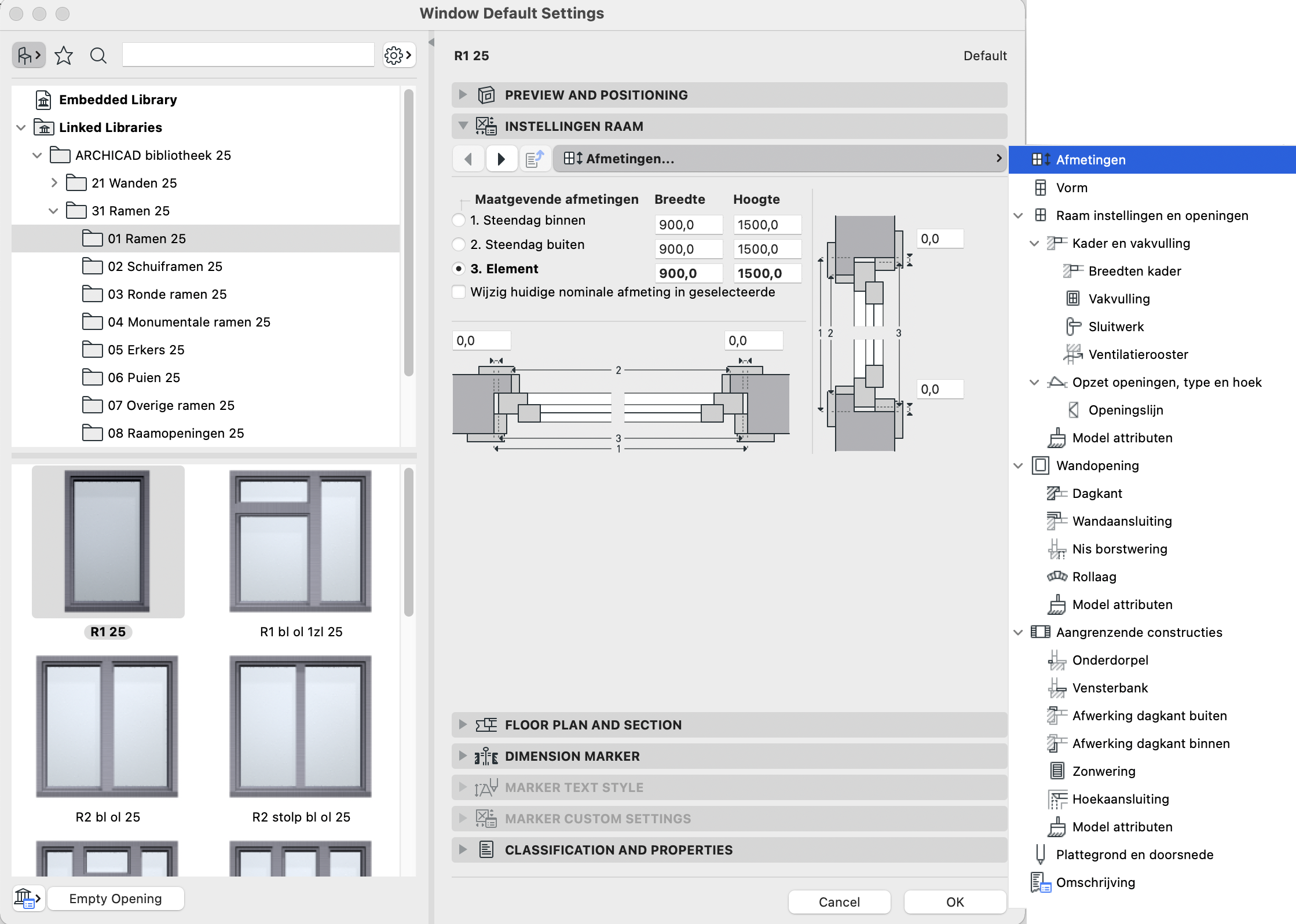
Task: Click the library manager icon at bottom left
Action: tap(28, 899)
